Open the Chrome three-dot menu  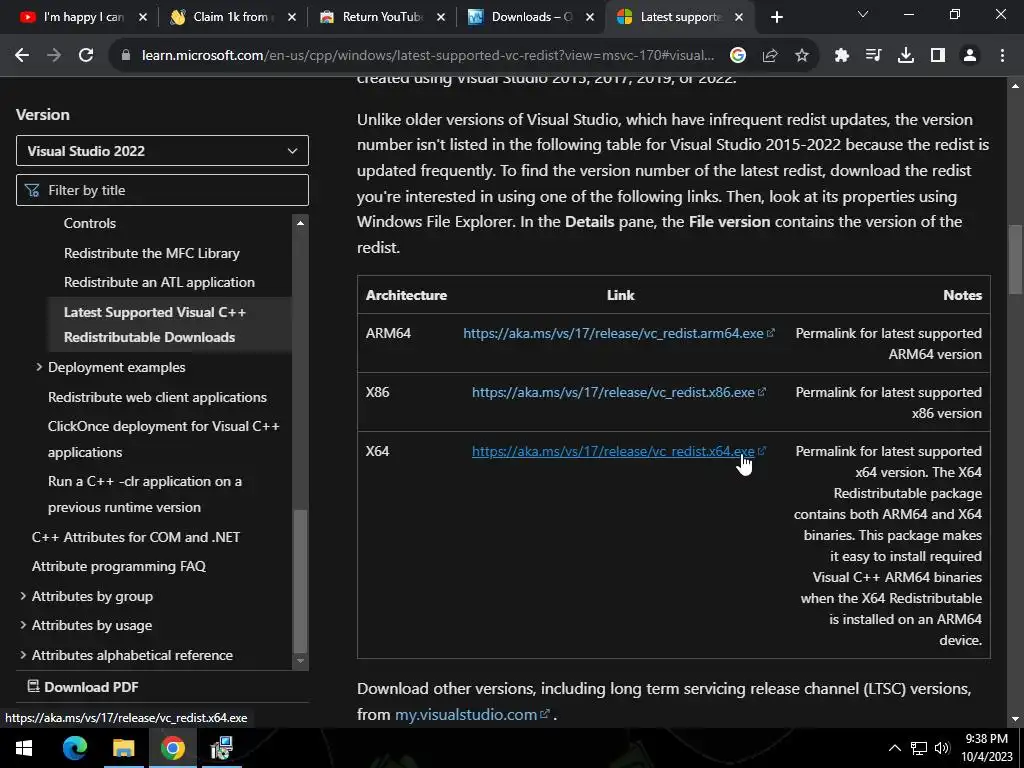[1002, 56]
